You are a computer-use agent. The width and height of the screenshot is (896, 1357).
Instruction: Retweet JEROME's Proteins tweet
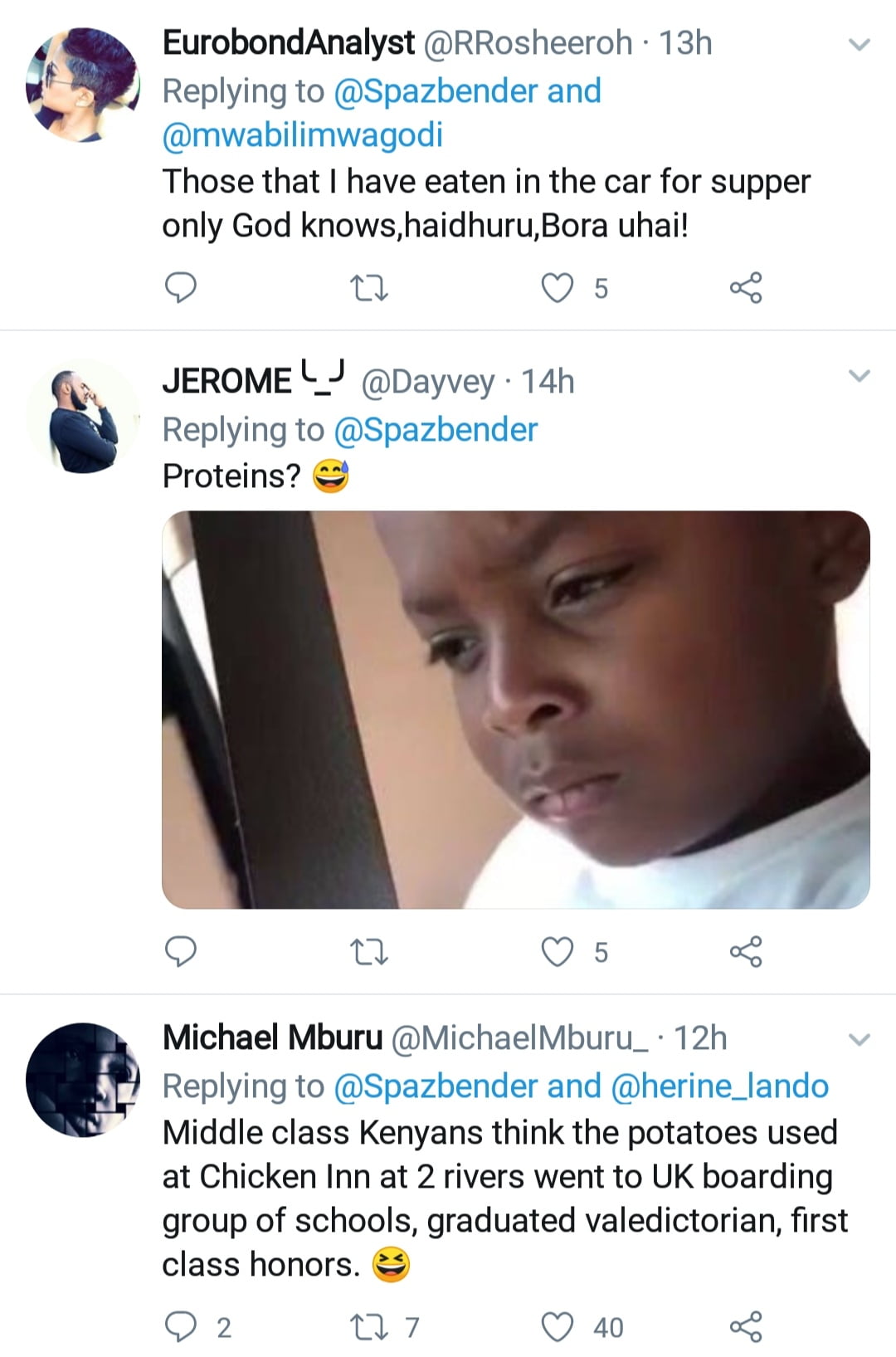tap(369, 952)
